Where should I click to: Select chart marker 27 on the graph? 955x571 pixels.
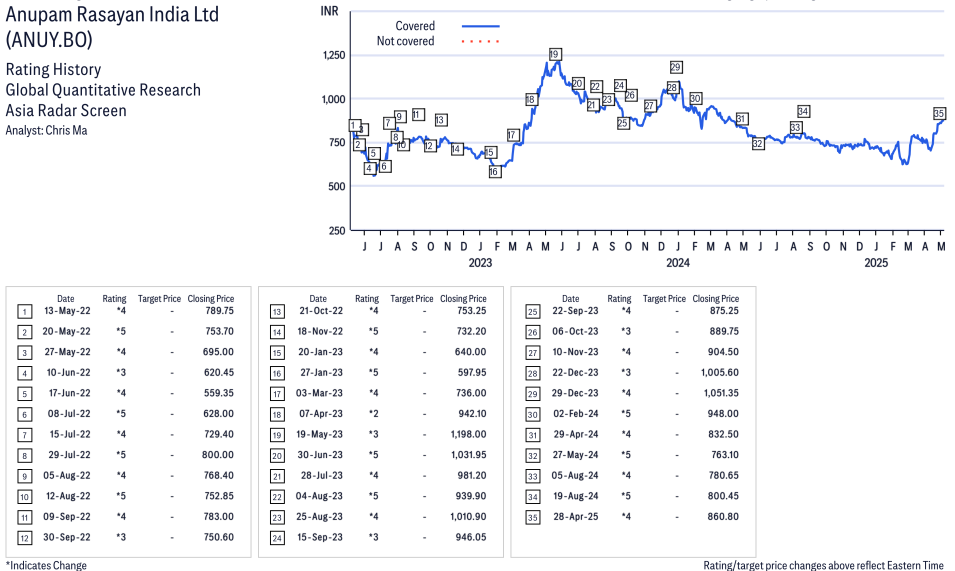[650, 105]
